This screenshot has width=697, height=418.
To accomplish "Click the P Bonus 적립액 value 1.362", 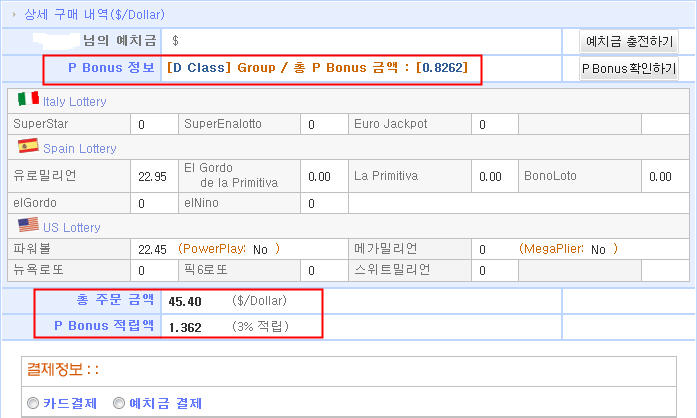I will (x=185, y=328).
